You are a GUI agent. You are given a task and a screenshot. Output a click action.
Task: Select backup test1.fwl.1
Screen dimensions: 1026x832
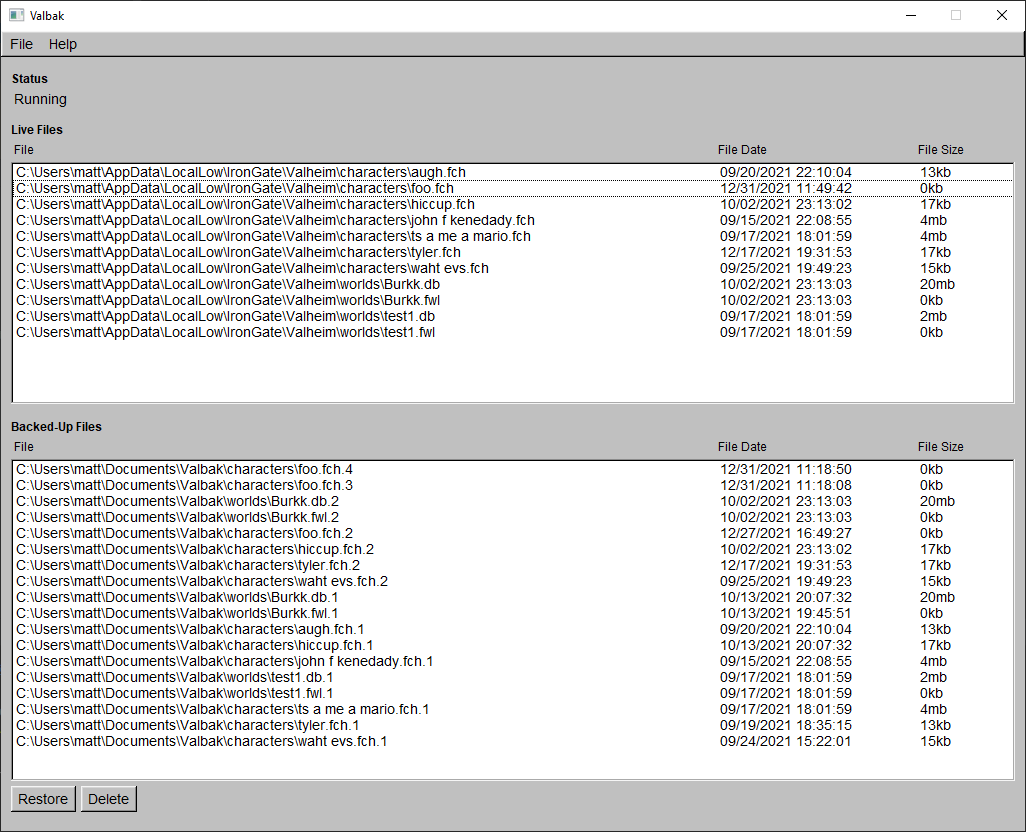tap(513, 693)
